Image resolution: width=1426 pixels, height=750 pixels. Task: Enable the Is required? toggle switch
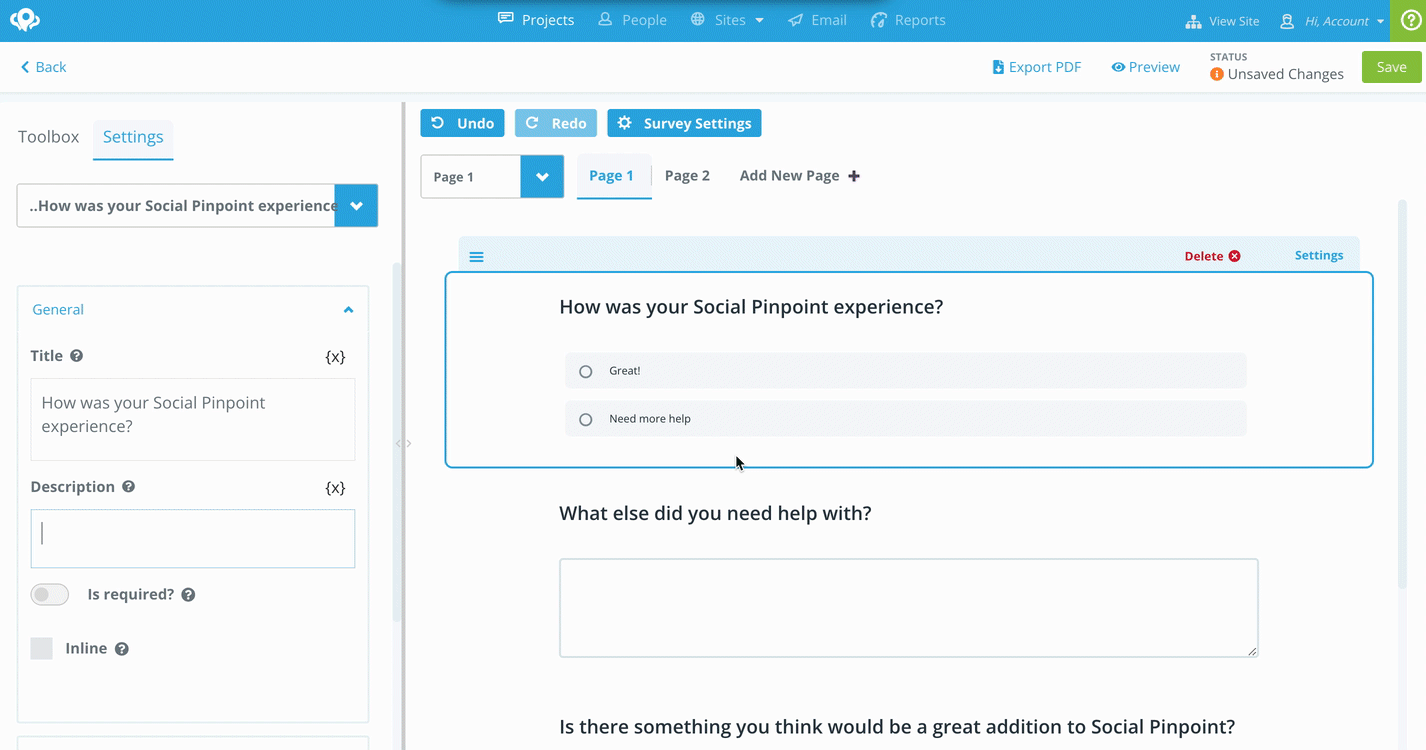tap(50, 595)
